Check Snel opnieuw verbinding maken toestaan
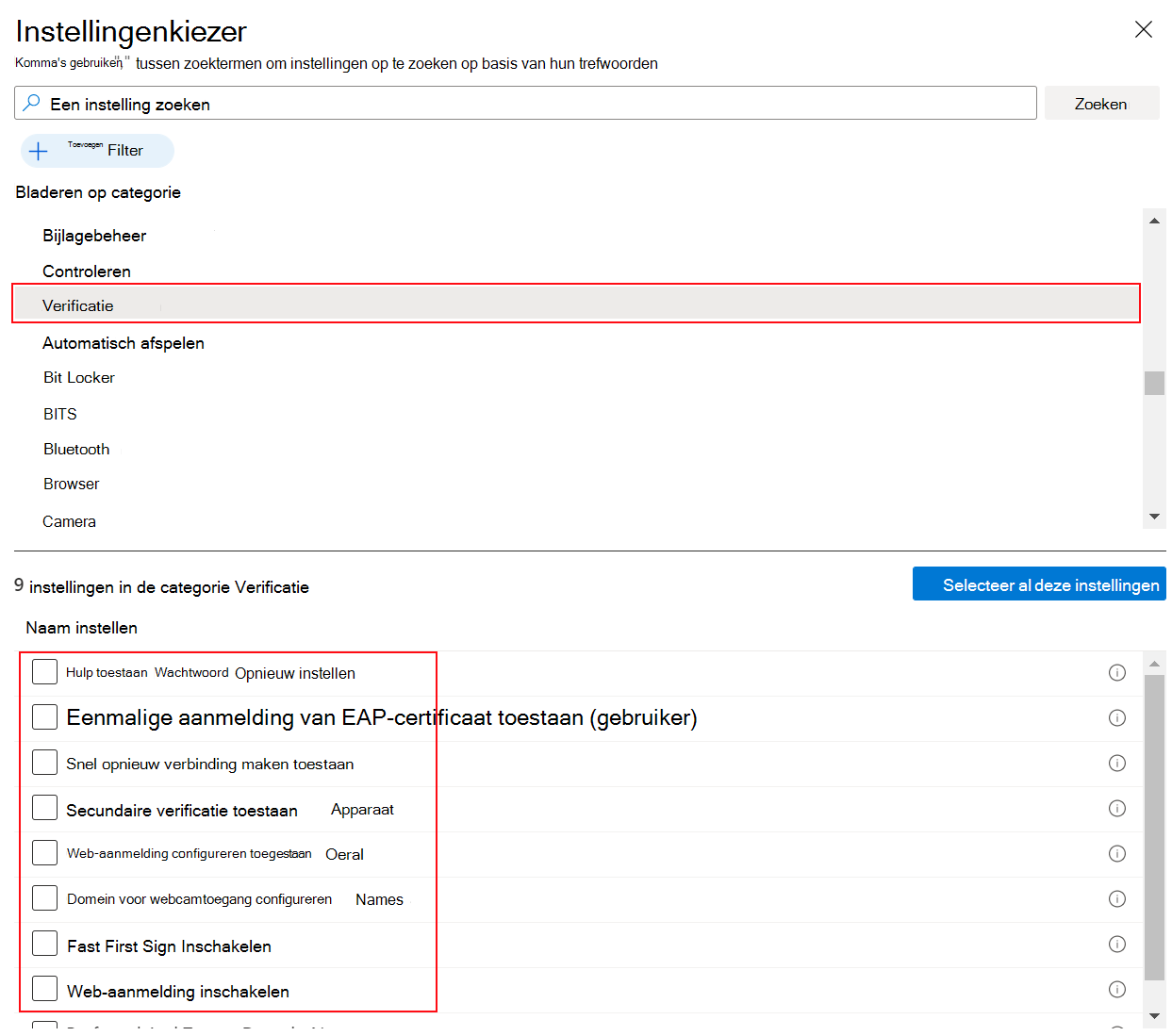Screen dimensions: 1172x1036 click(44, 762)
